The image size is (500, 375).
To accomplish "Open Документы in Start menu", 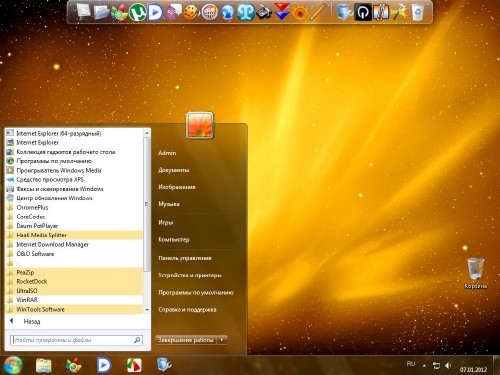I will [174, 170].
